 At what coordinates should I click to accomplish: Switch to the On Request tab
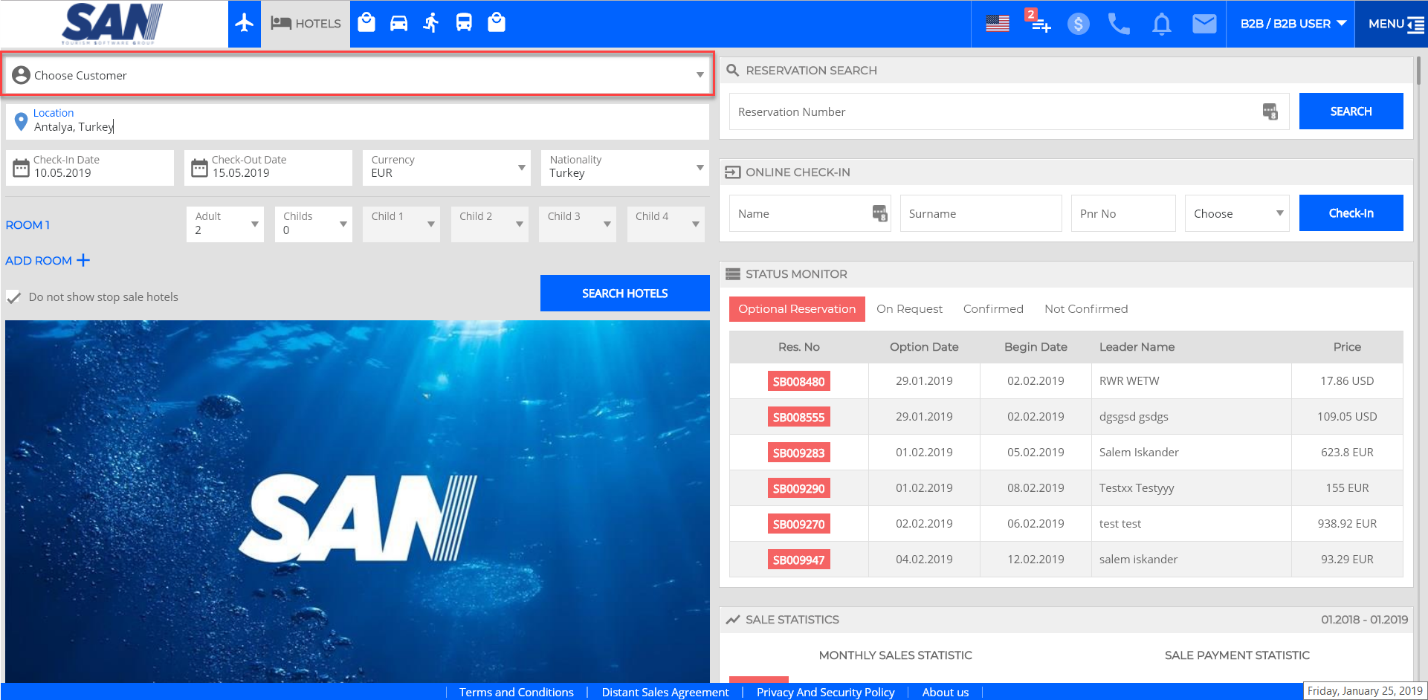(909, 309)
